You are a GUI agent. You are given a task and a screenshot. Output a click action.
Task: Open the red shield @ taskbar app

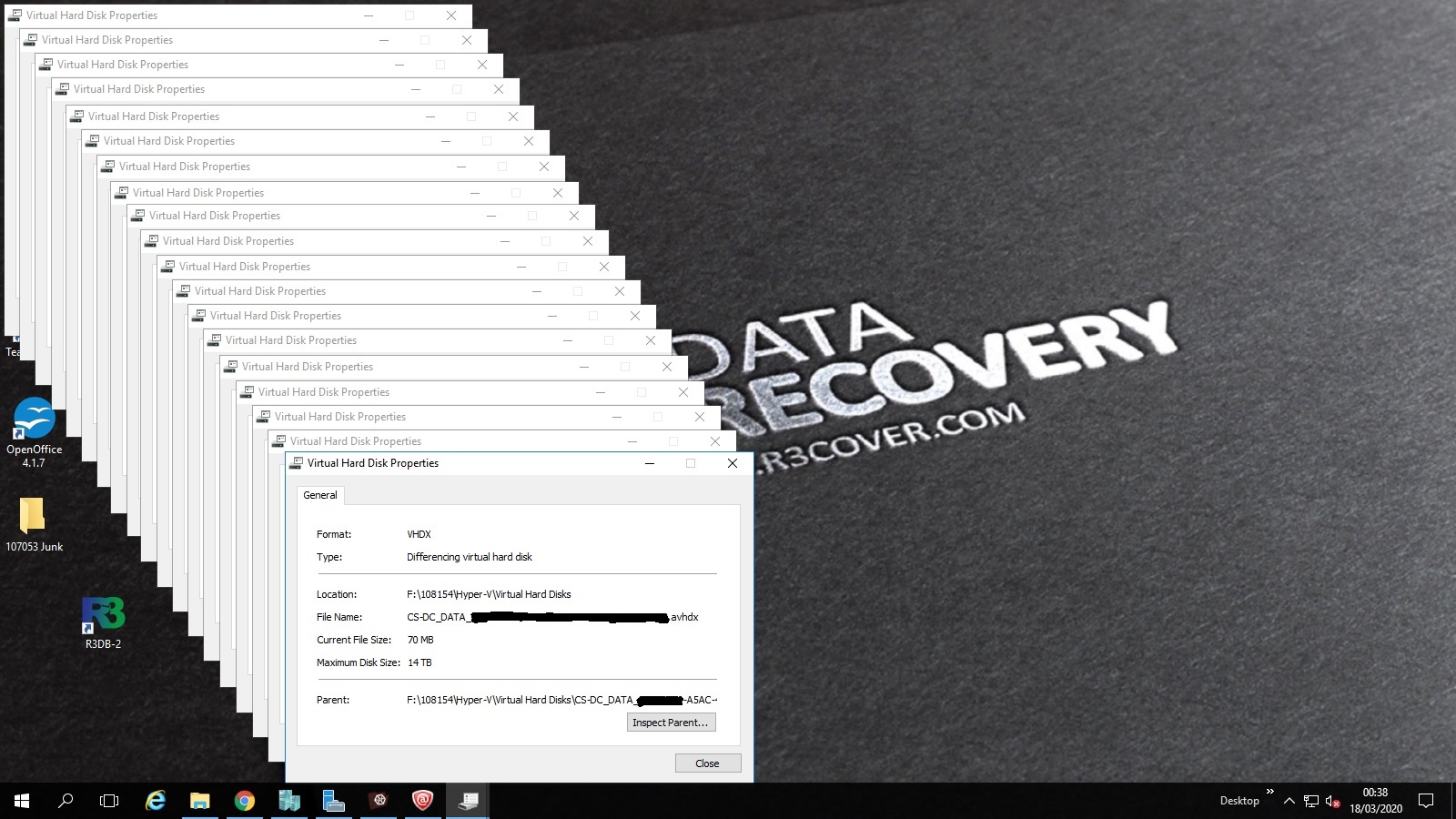click(423, 801)
